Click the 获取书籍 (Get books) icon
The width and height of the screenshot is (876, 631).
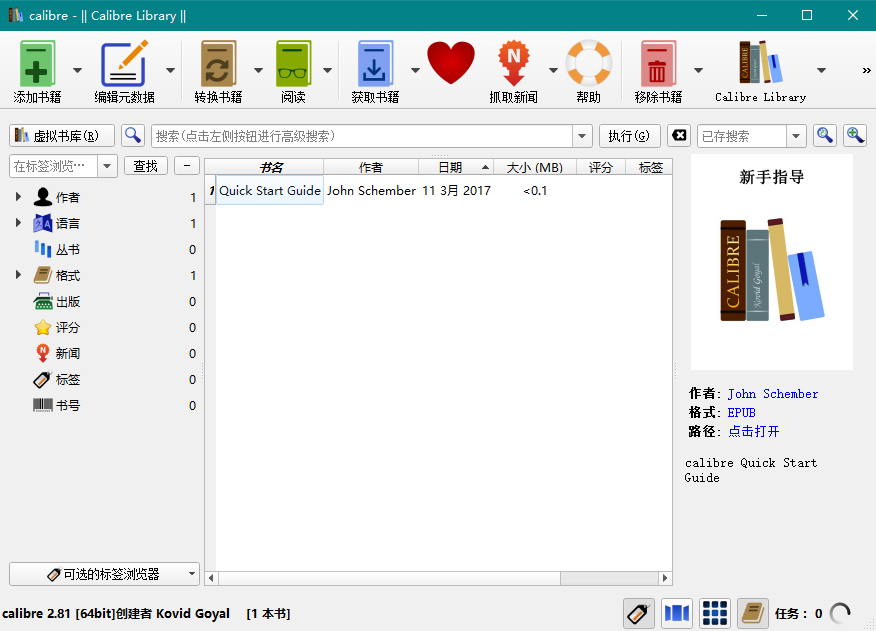(375, 63)
